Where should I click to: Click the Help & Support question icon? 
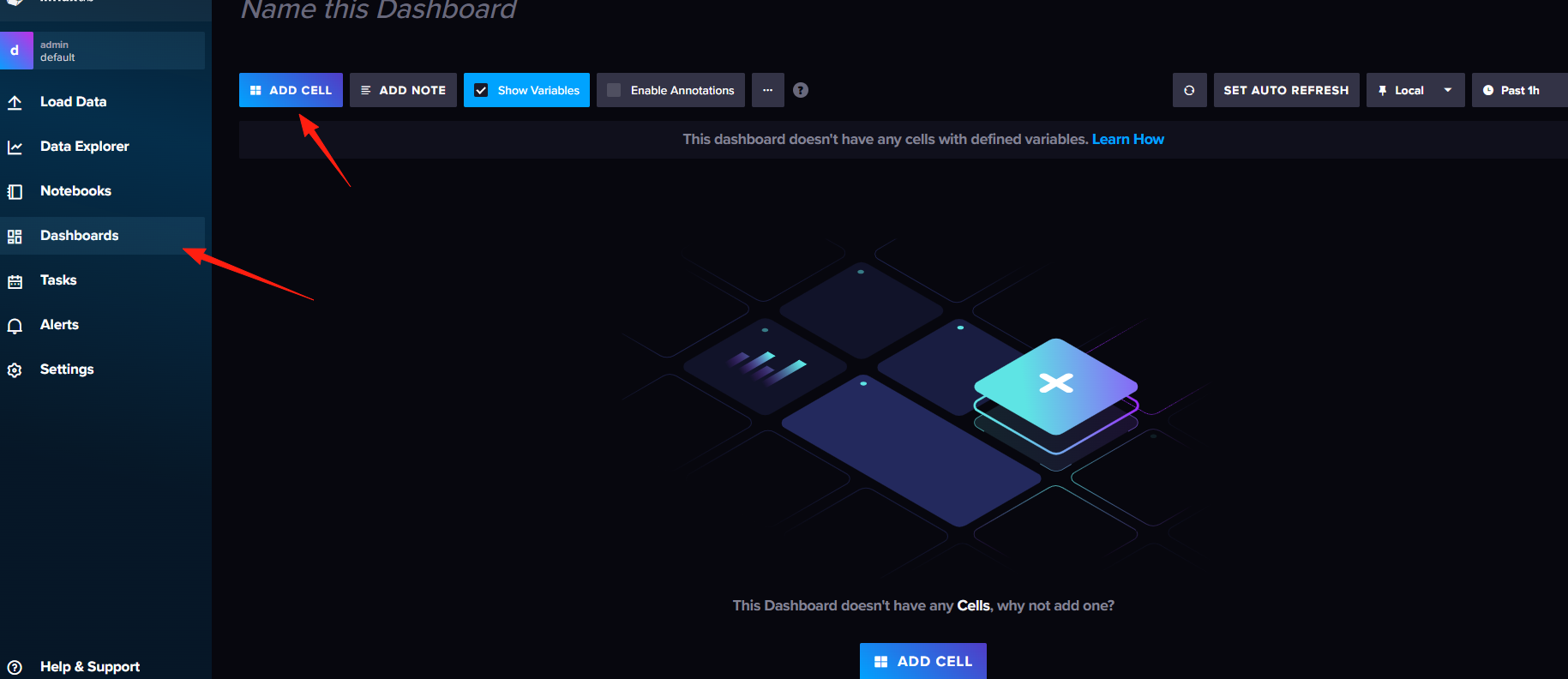15,667
